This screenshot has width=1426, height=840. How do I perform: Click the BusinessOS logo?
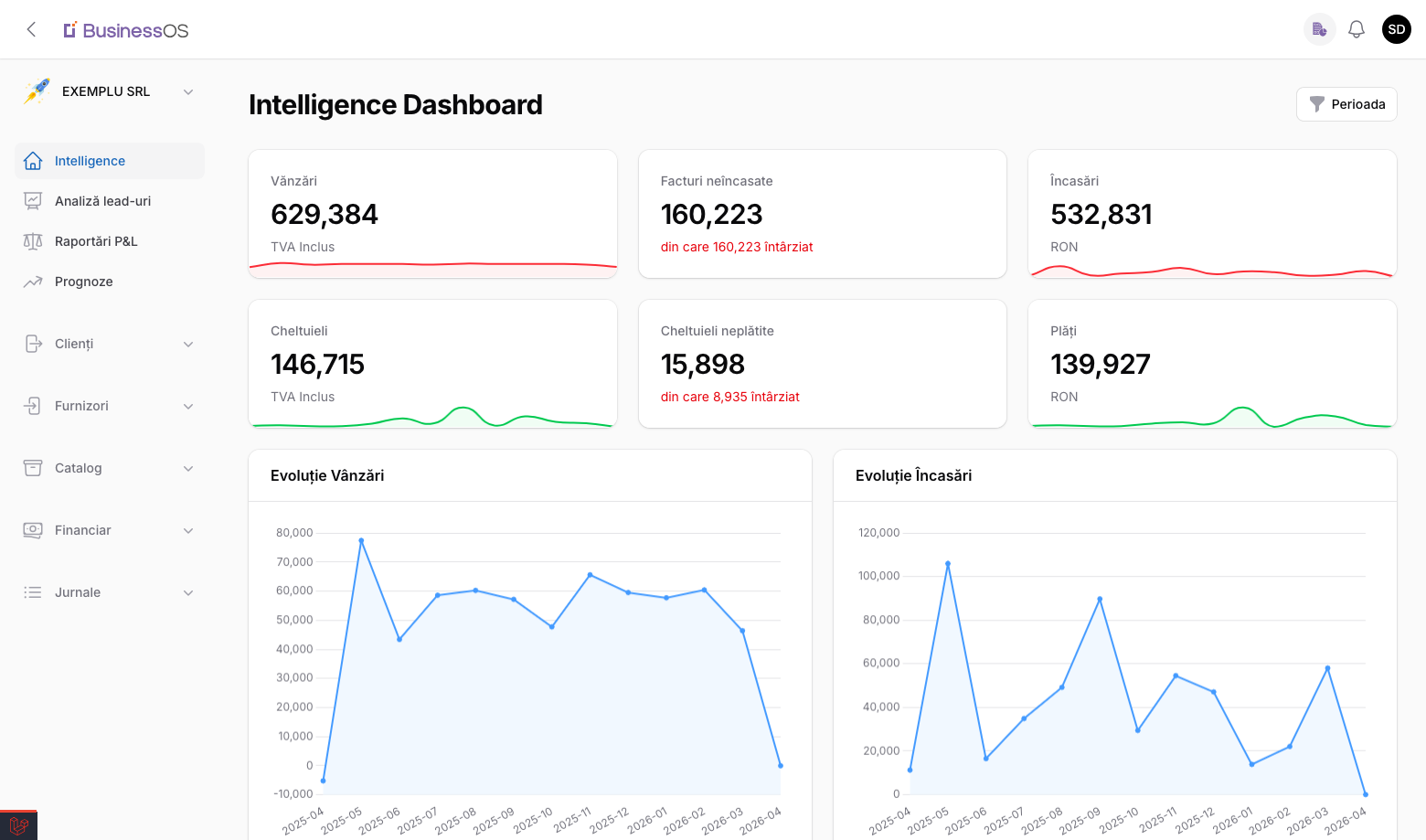pos(126,30)
